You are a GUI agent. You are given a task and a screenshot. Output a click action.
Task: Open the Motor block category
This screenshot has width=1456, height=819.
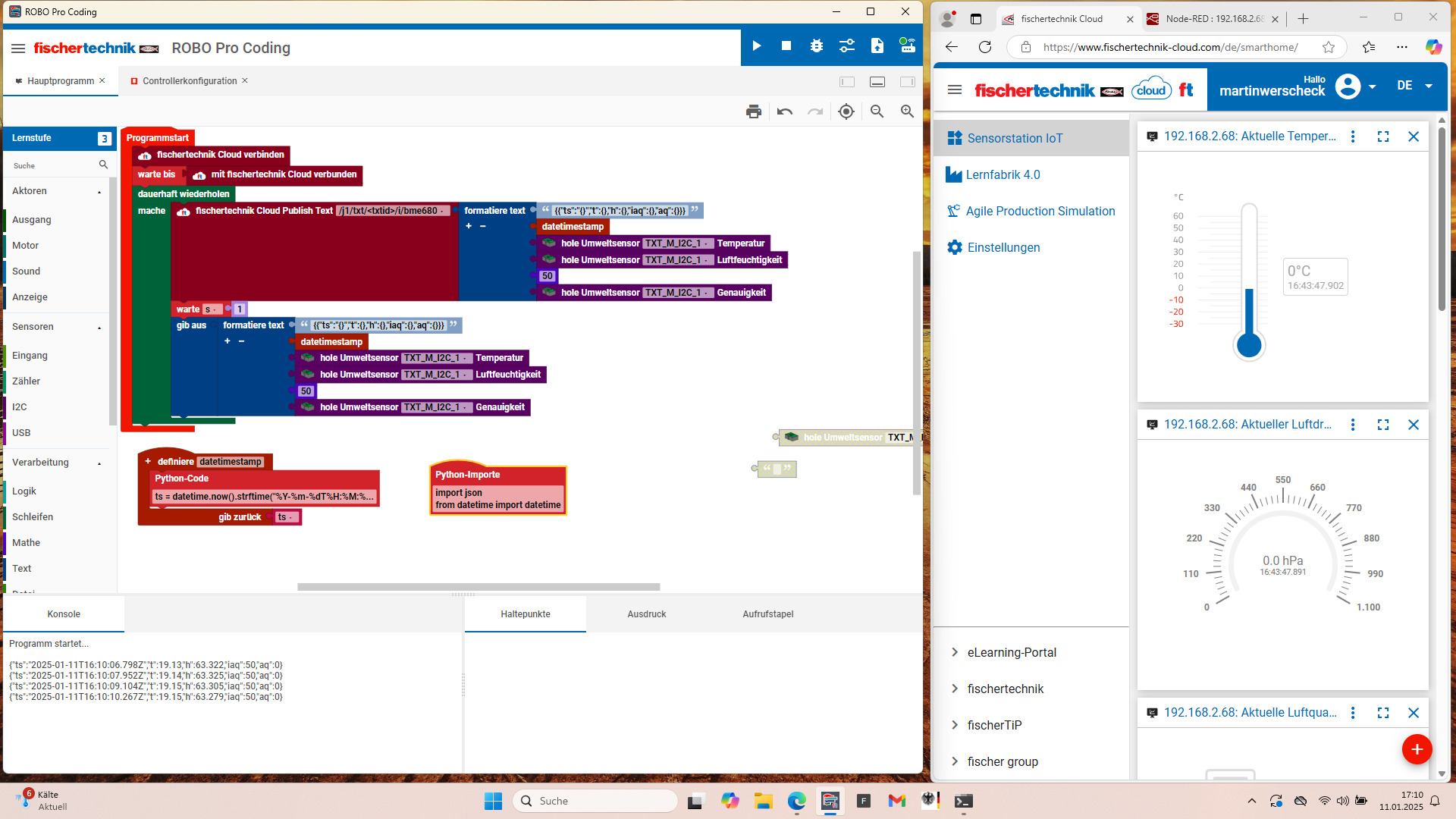(x=25, y=246)
